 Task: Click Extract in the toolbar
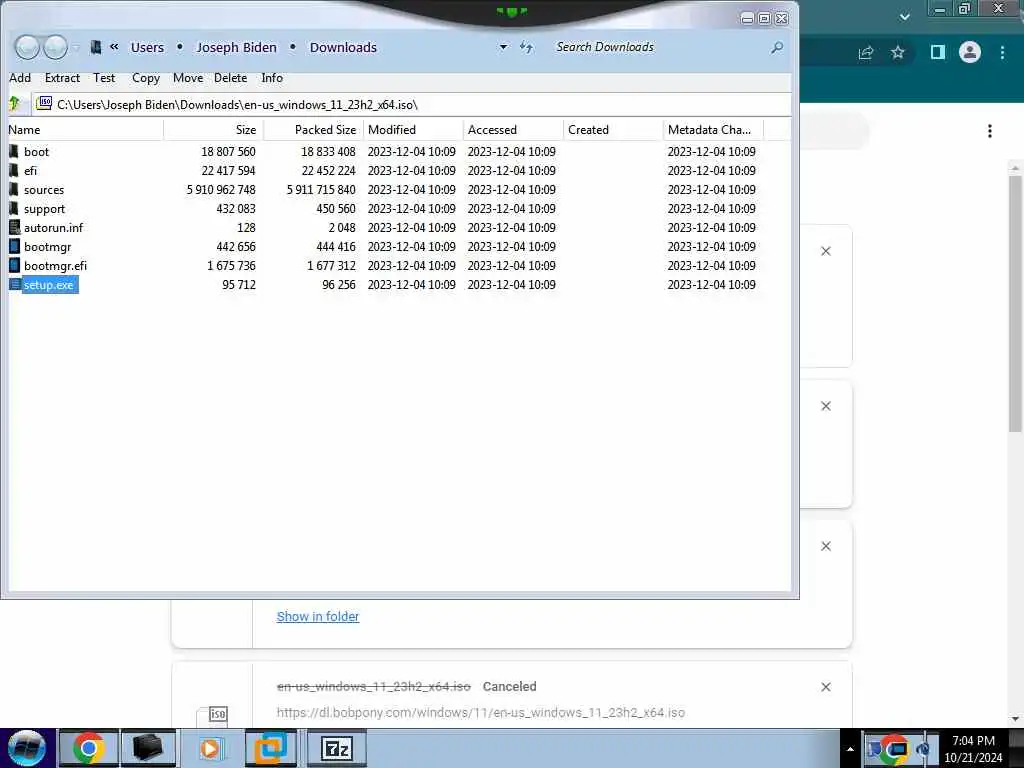coord(62,78)
